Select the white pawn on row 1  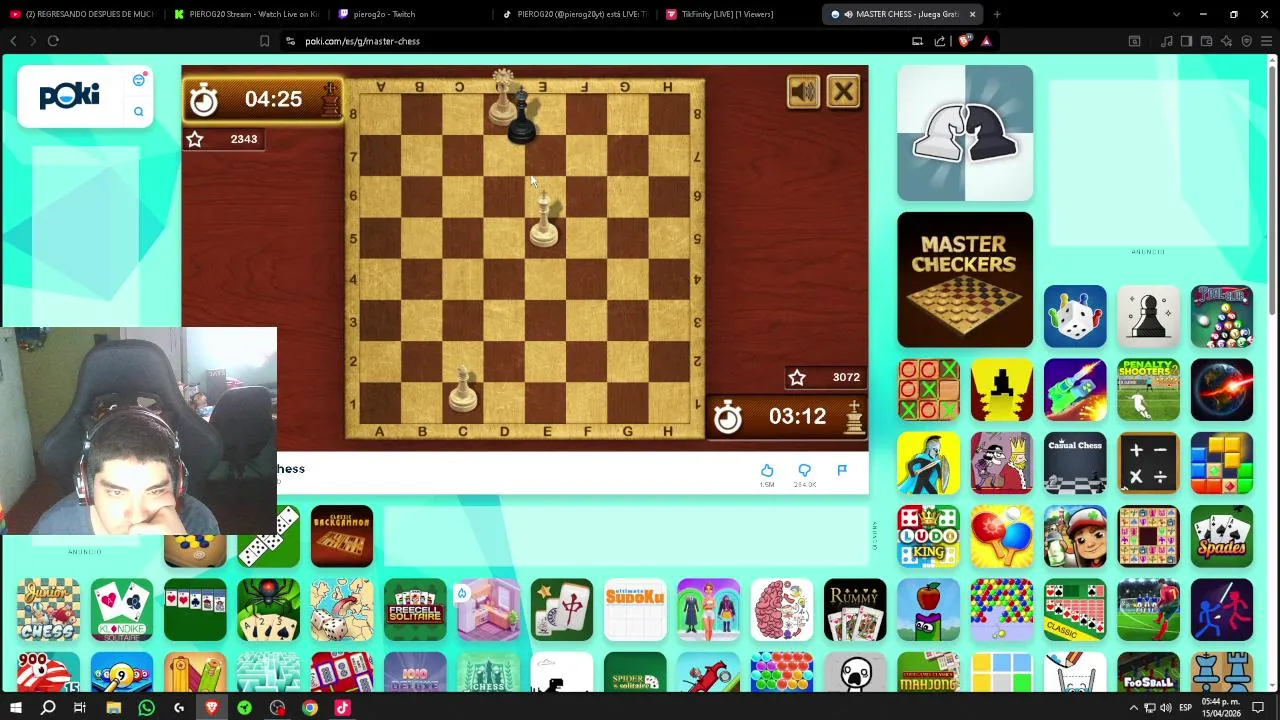point(462,388)
